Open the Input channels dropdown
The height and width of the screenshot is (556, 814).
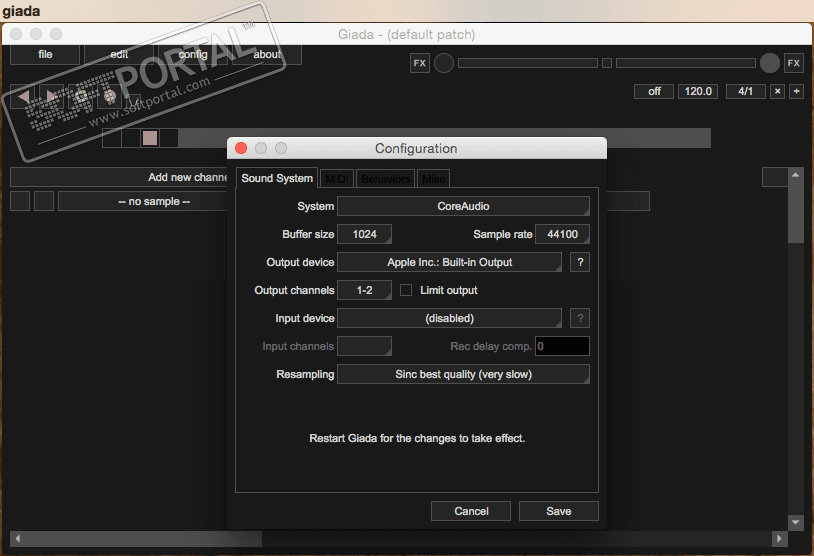pyautogui.click(x=364, y=346)
